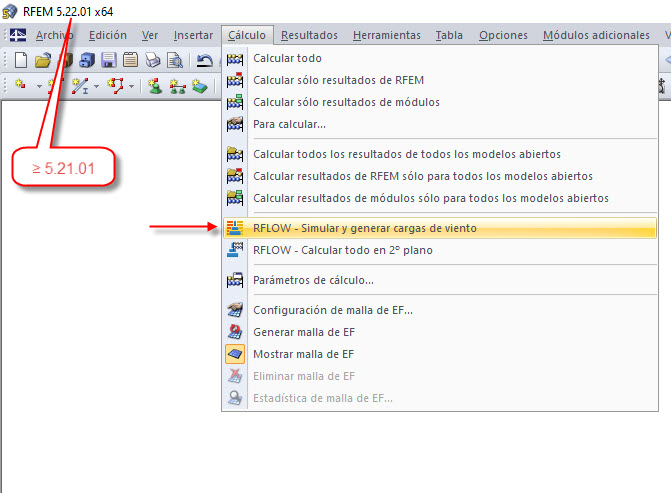Choose Calcular todos los resultados de todos los modelos abiertos
671x493 pixels.
pyautogui.click(x=440, y=154)
